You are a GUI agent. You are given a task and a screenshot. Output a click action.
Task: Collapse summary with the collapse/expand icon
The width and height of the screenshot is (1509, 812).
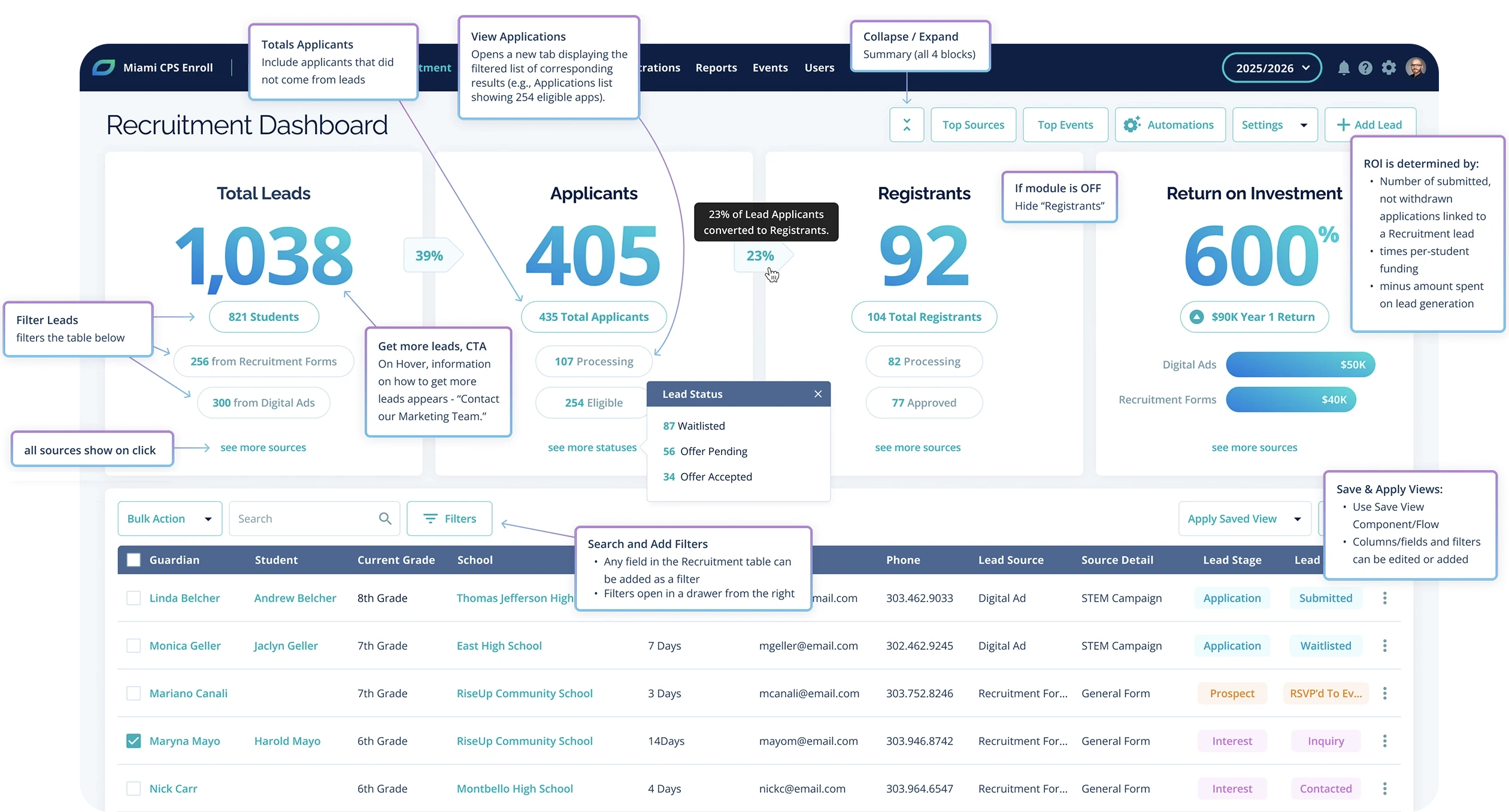coord(907,125)
